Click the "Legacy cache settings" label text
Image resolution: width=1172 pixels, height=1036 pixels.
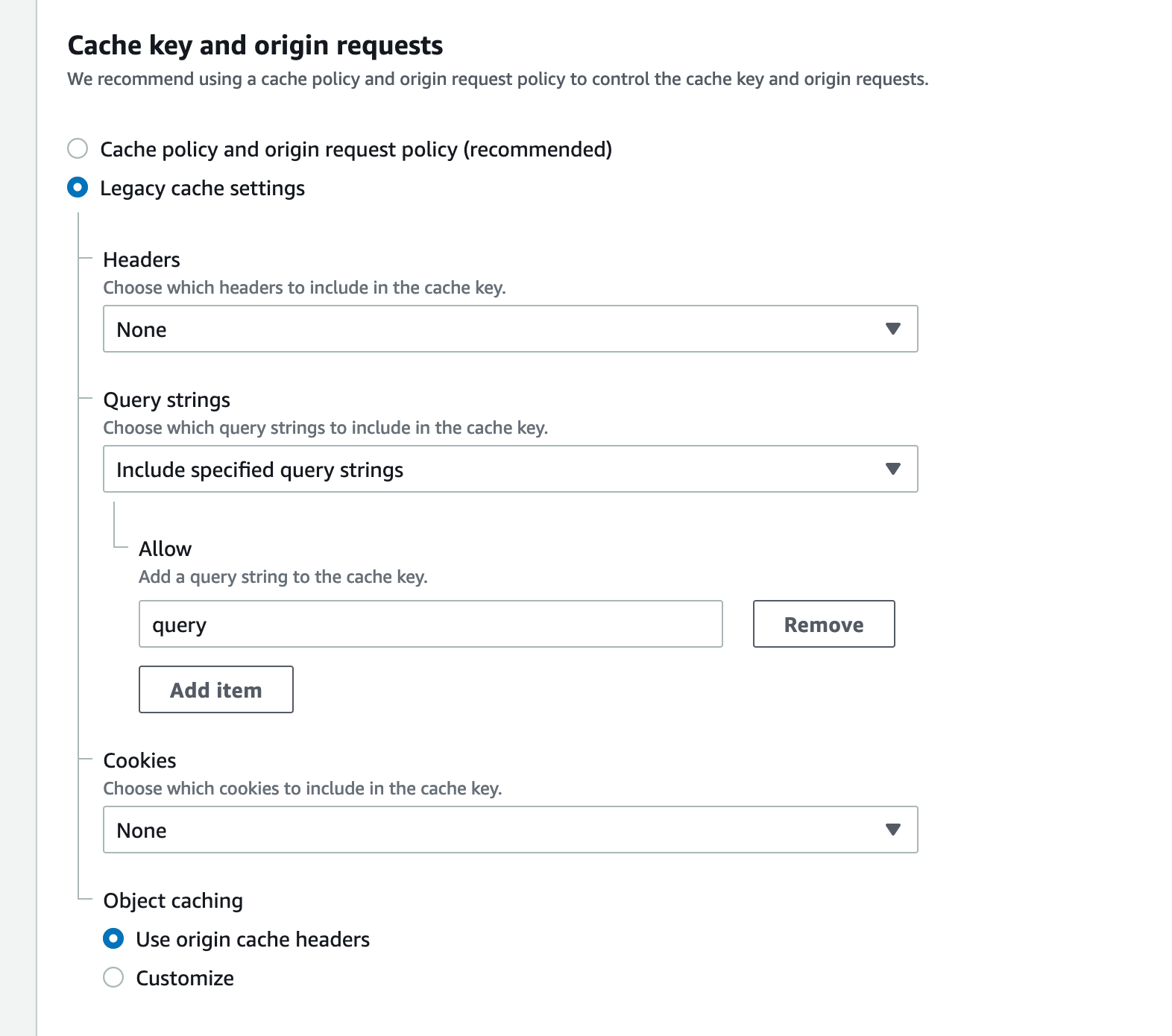click(x=202, y=189)
